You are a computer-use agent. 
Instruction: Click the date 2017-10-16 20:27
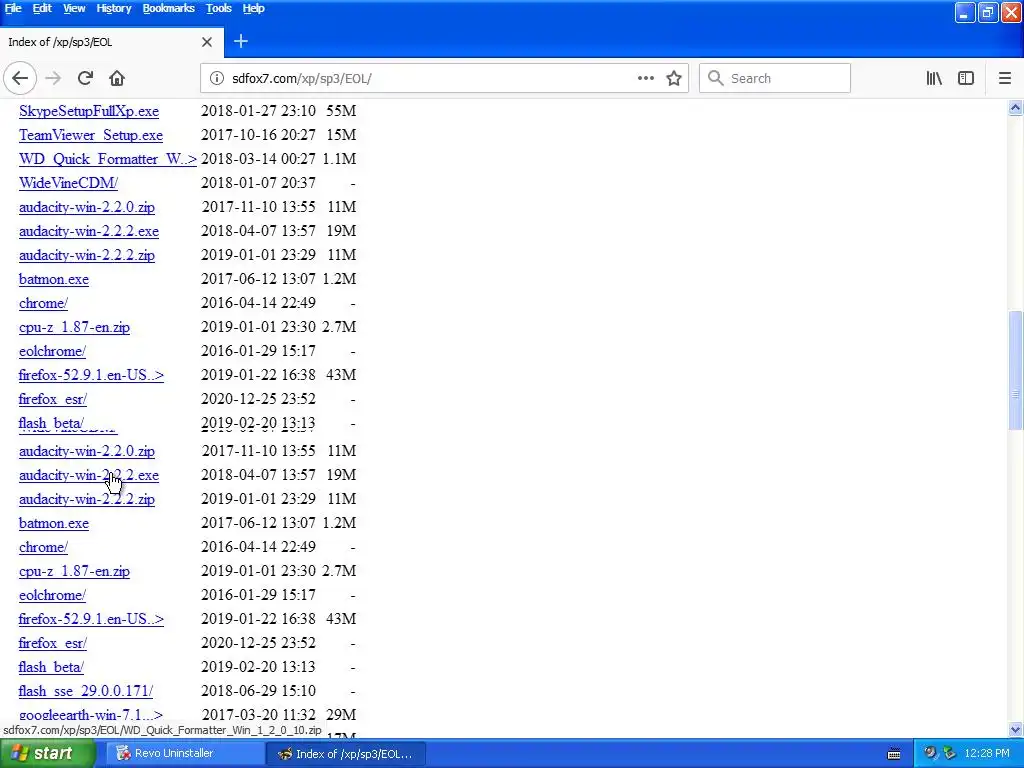[258, 135]
